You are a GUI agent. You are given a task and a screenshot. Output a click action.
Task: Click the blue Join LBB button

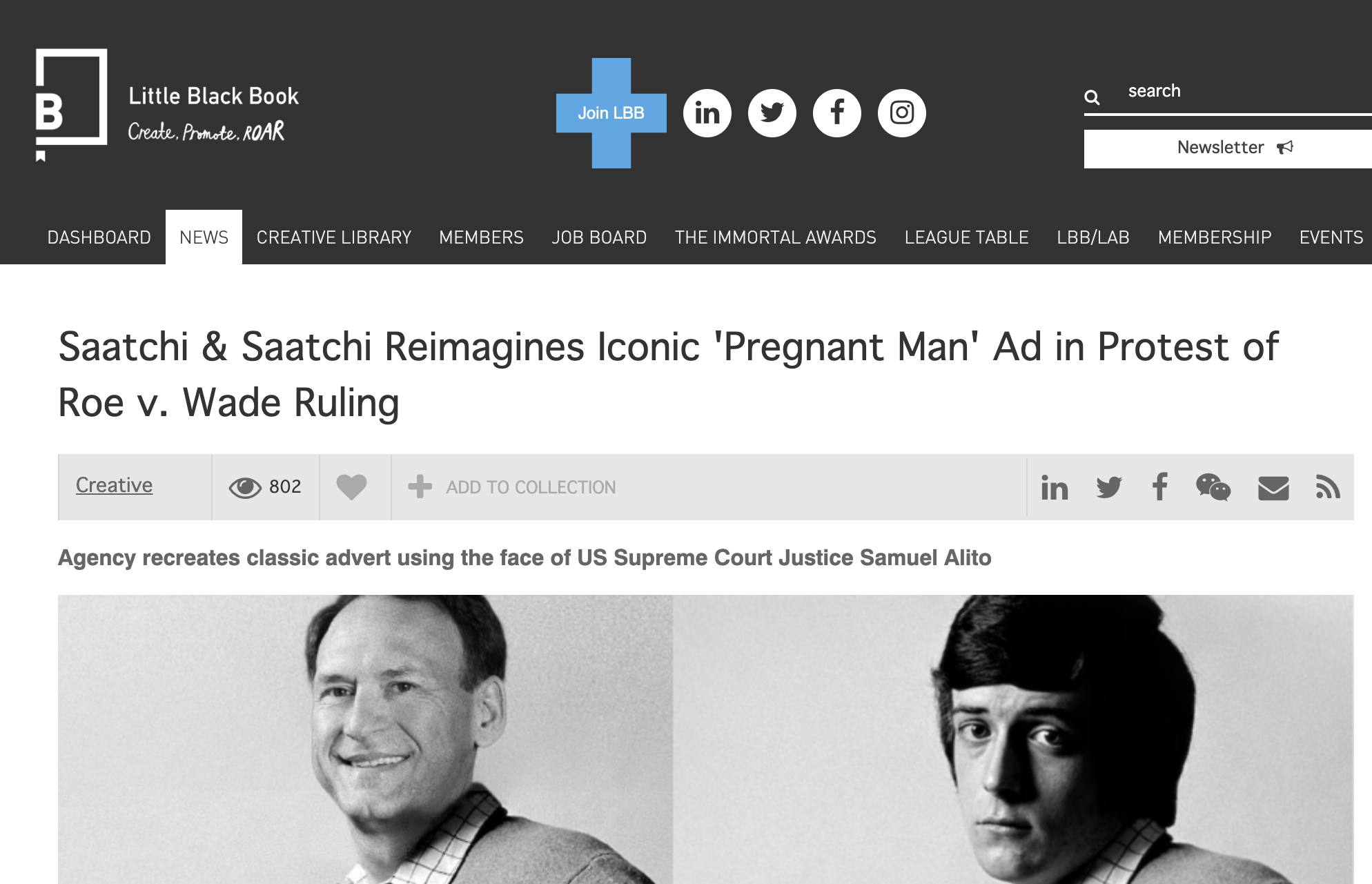611,113
